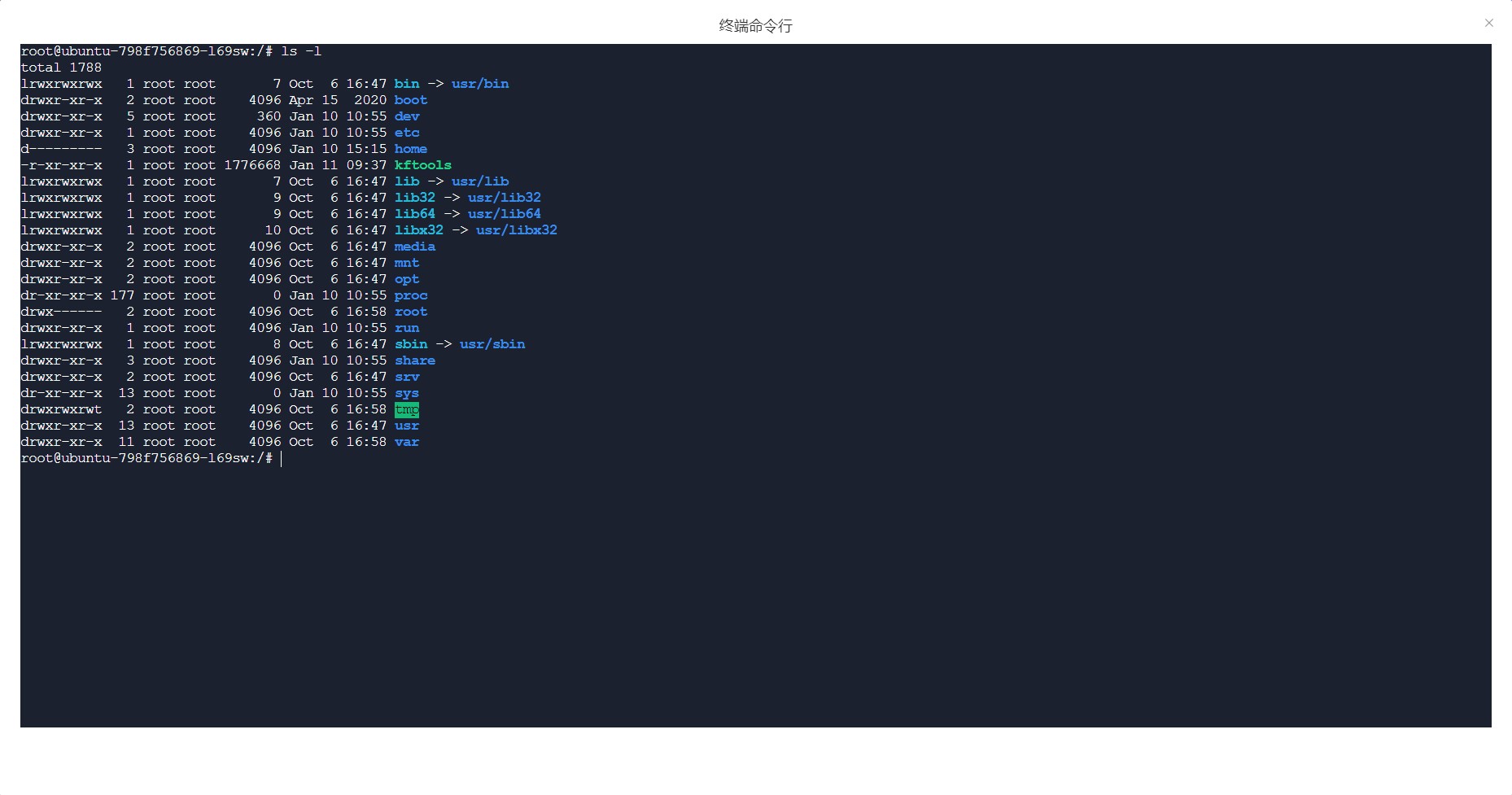1512x795 pixels.
Task: Click the file size 1776668
Action: point(252,165)
